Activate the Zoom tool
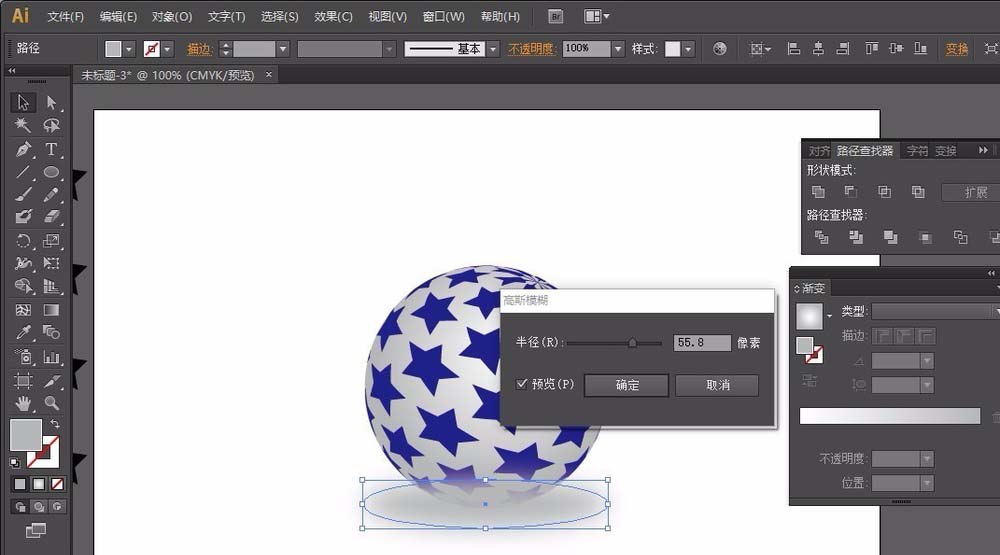1000x555 pixels. (x=51, y=403)
